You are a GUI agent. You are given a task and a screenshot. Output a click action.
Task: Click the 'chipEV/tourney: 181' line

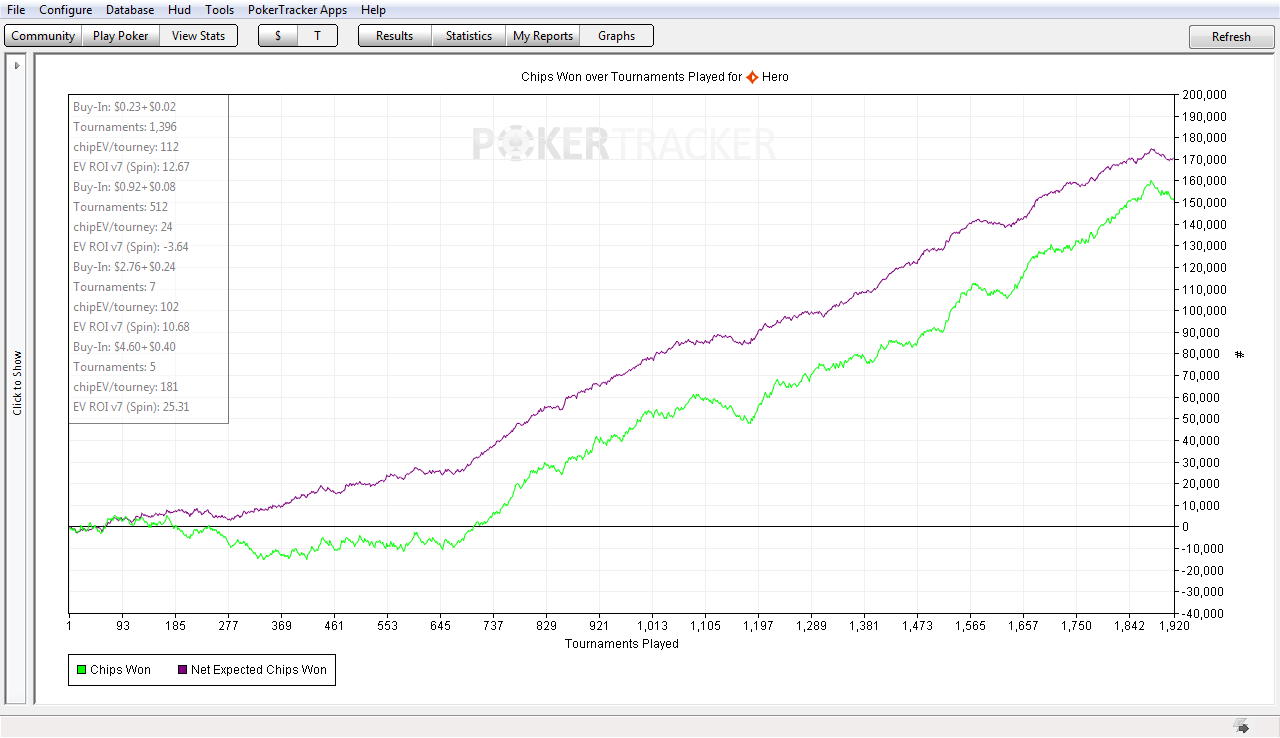(x=126, y=387)
